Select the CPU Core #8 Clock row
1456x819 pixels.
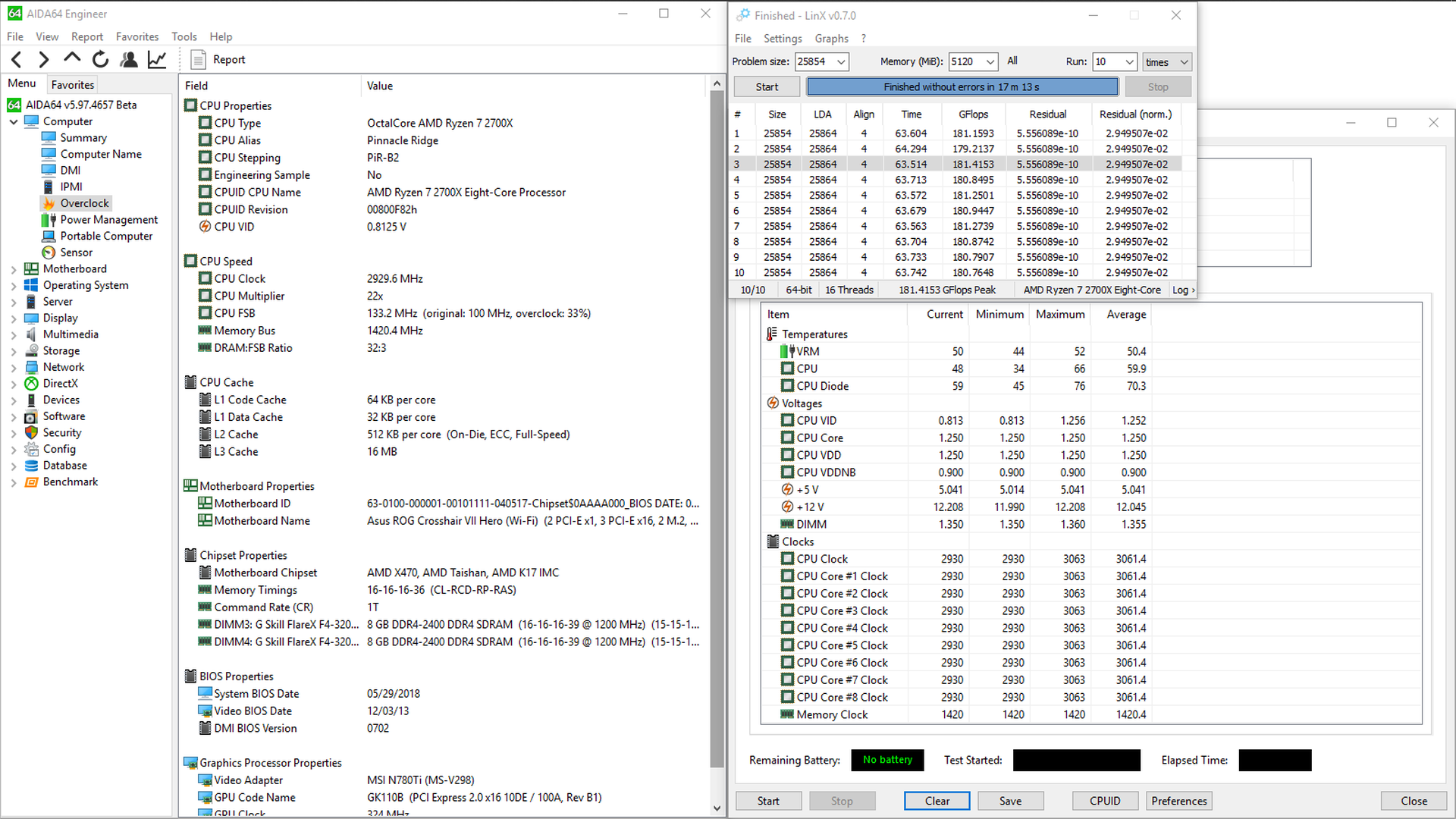click(955, 697)
